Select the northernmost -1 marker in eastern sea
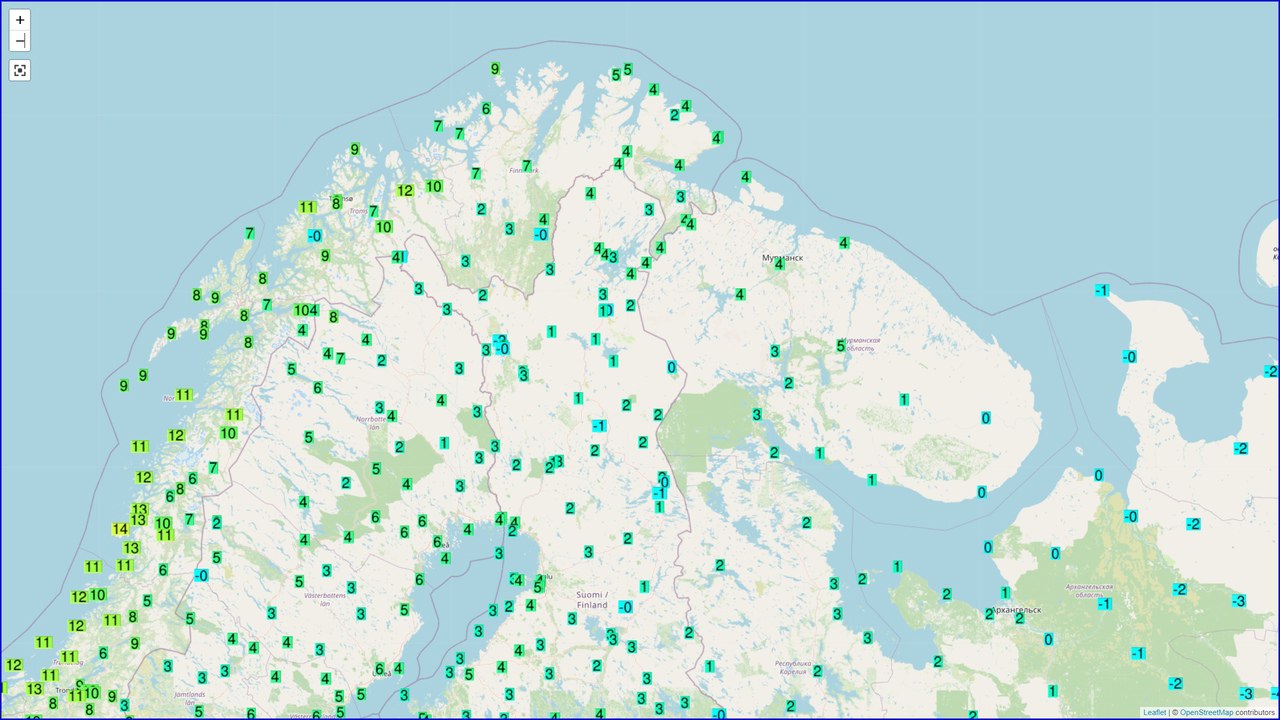The width and height of the screenshot is (1280, 720). click(1101, 290)
